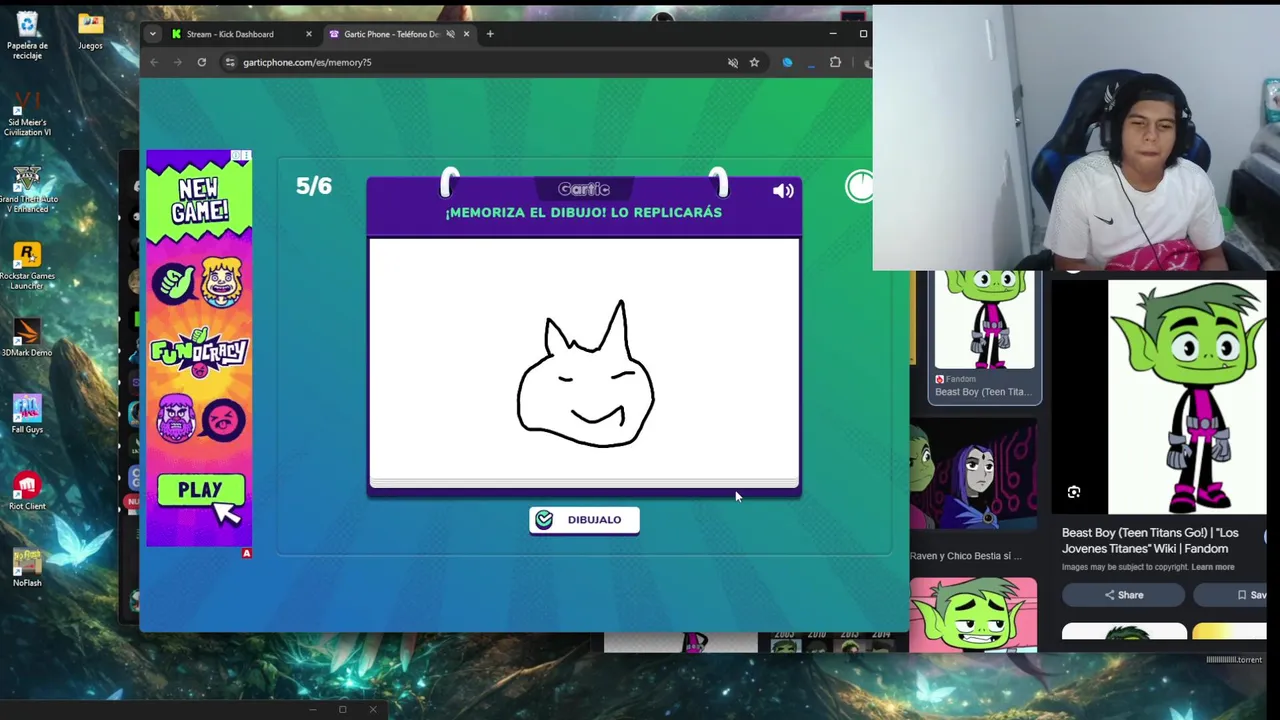Click the Share button in image panel

1123,595
